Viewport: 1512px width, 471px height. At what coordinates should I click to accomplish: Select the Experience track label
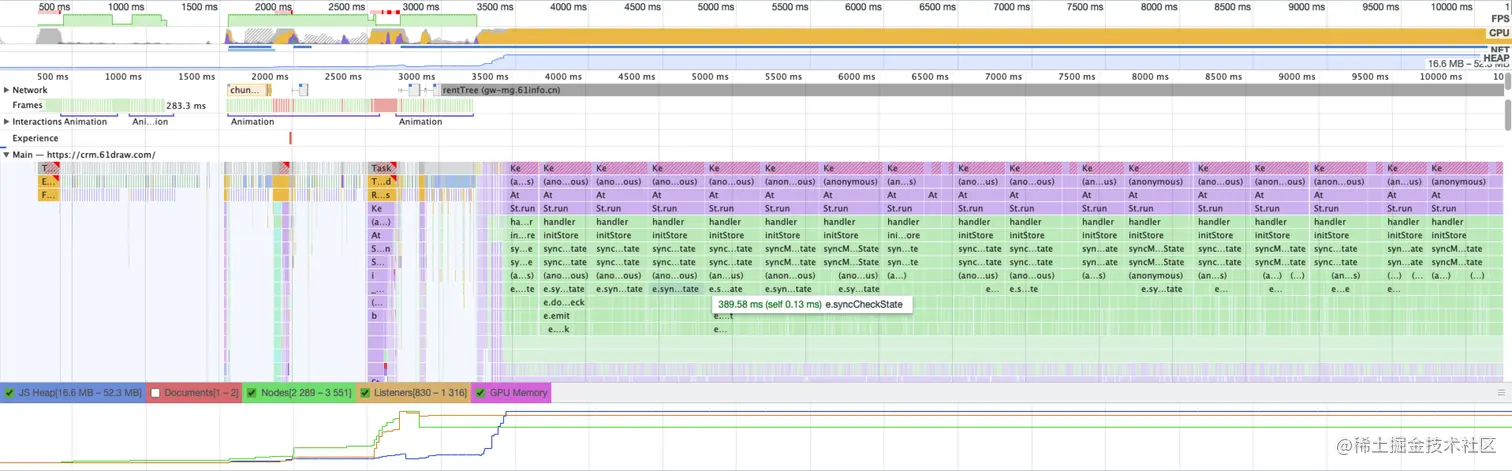[35, 138]
